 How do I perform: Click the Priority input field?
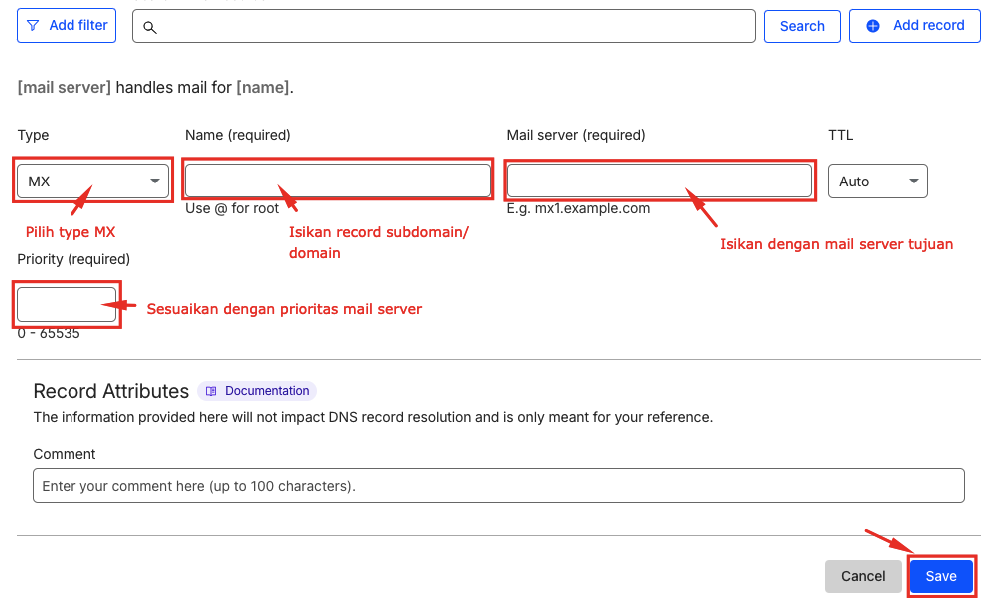66,302
